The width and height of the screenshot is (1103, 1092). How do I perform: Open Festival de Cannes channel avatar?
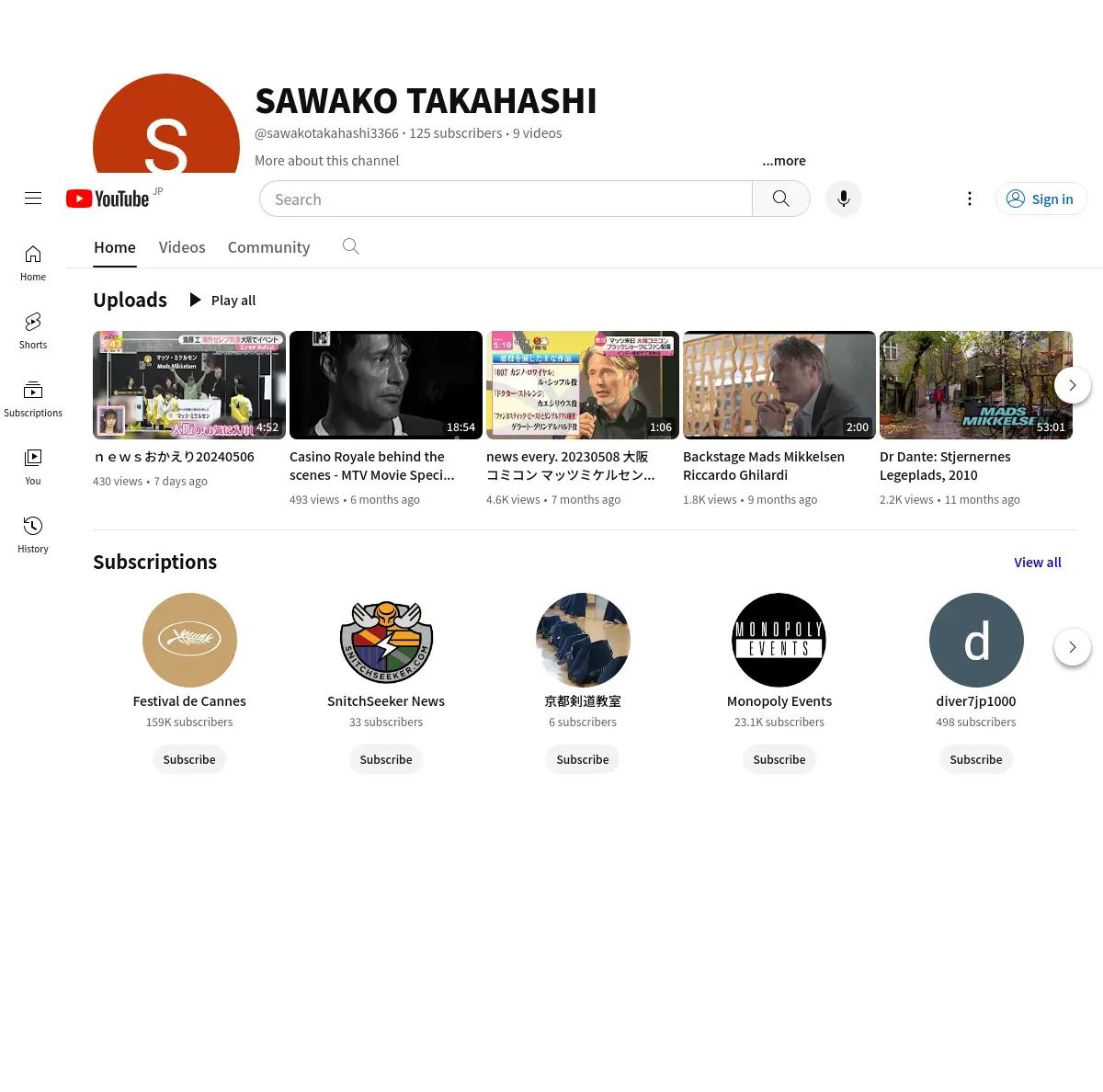[189, 640]
